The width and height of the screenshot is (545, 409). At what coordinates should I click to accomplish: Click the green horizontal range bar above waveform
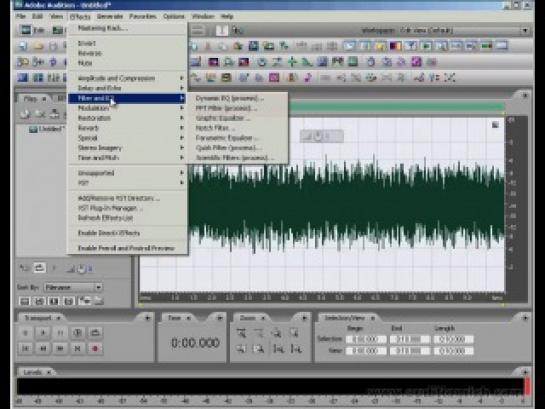tap(396, 107)
